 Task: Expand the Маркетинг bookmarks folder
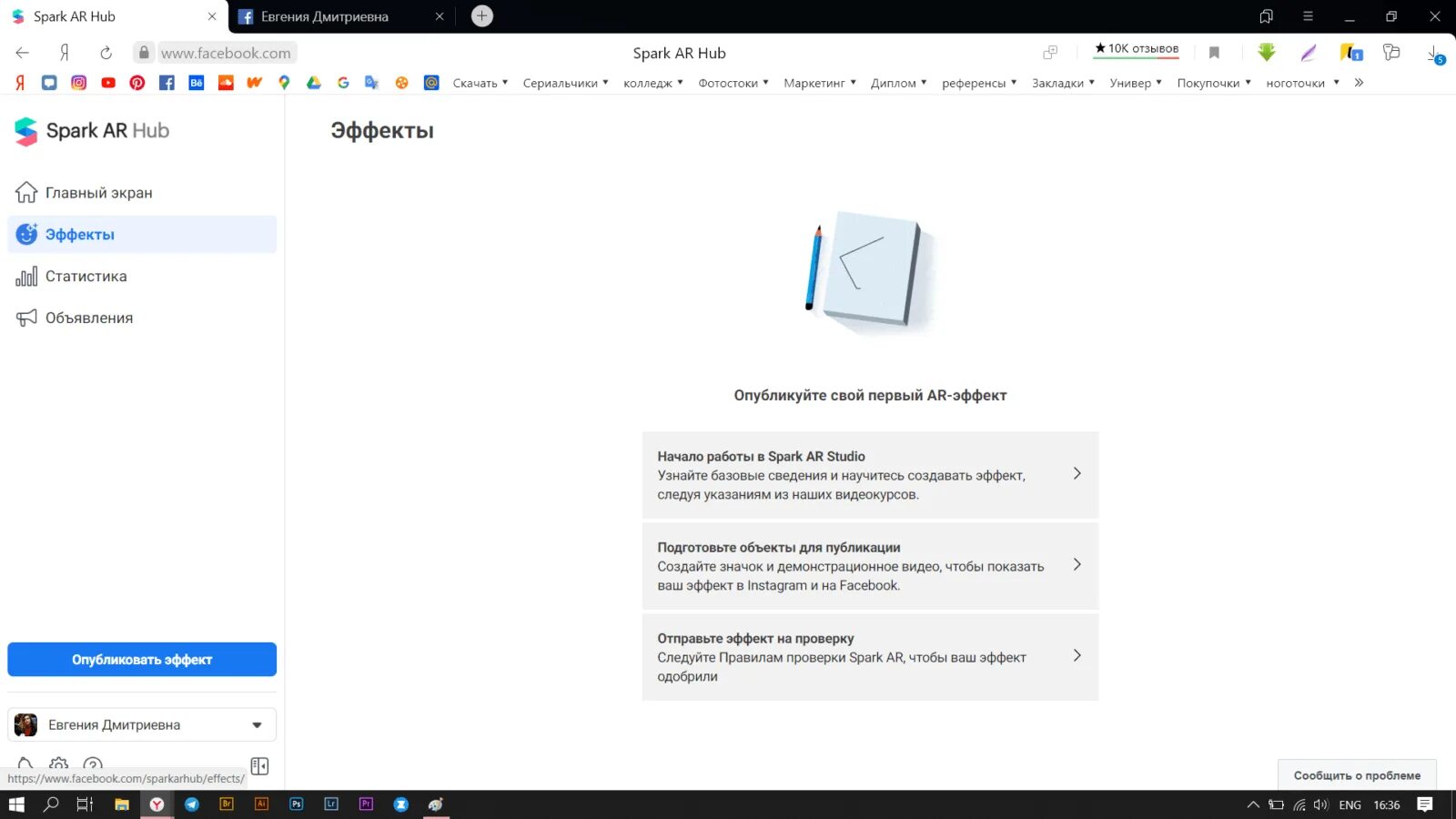pos(820,83)
